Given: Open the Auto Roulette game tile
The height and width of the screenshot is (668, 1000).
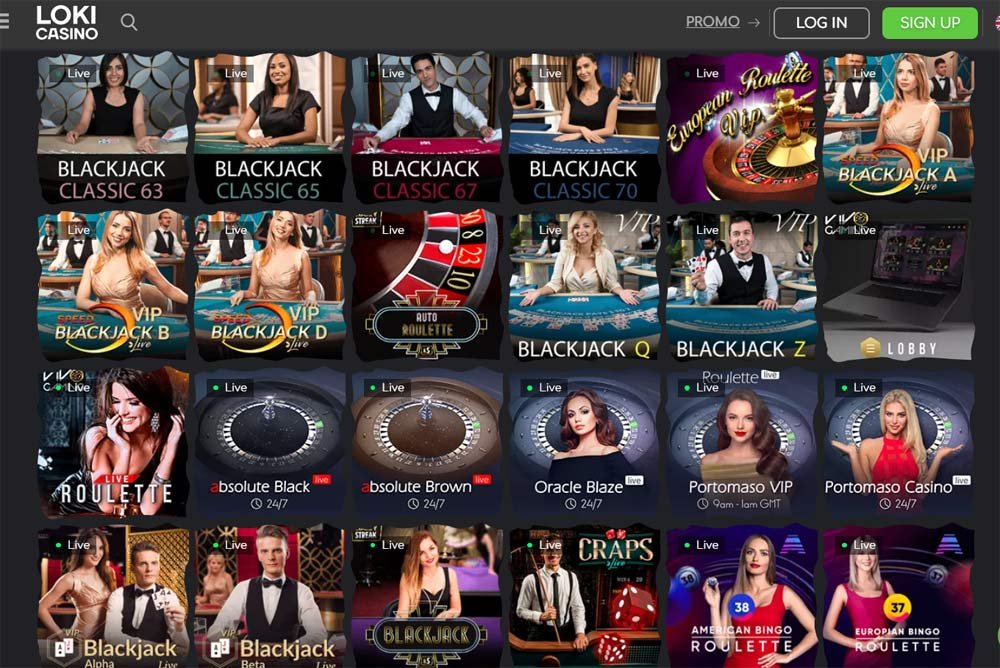Looking at the screenshot, I should pos(427,285).
